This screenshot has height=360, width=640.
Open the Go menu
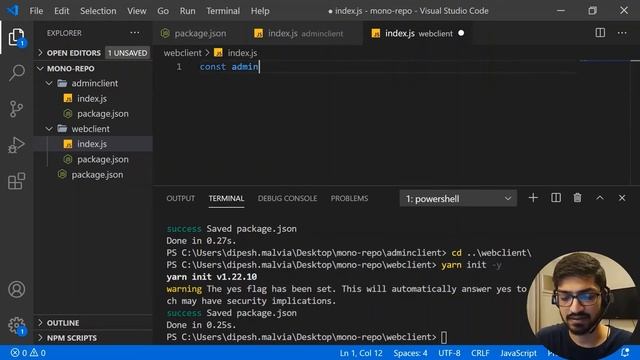pos(163,11)
